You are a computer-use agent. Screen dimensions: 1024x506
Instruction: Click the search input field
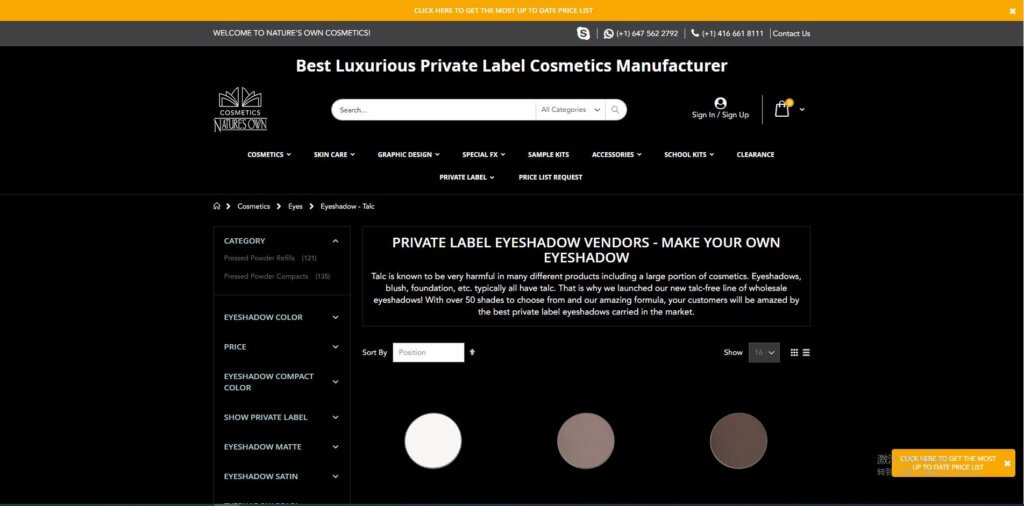point(434,110)
